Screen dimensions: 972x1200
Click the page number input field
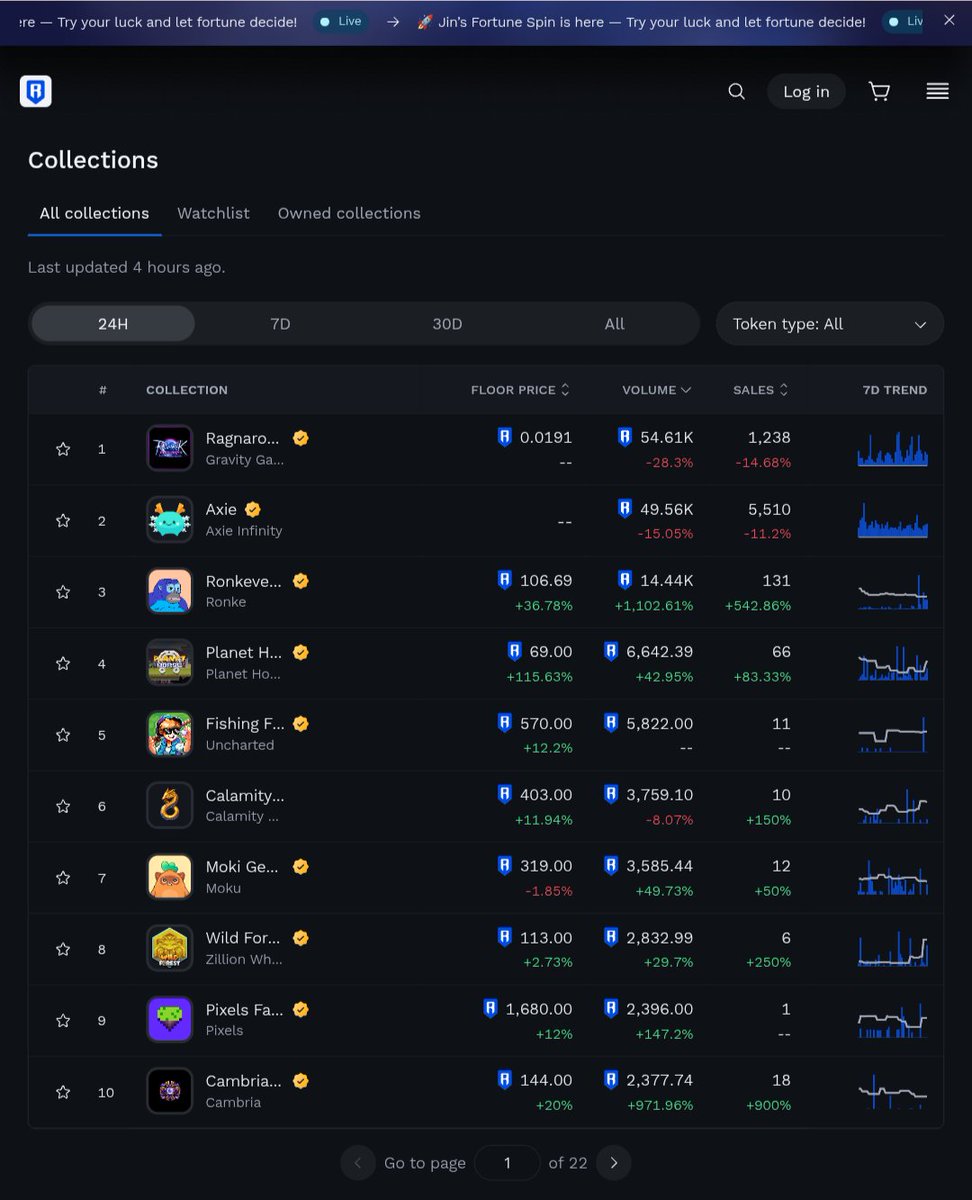tap(507, 1163)
